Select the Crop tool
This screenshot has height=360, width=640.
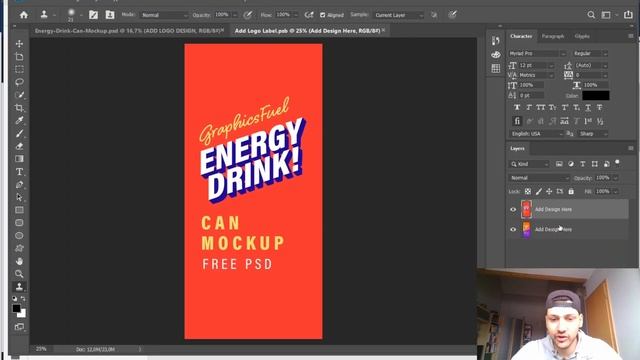pos(19,108)
